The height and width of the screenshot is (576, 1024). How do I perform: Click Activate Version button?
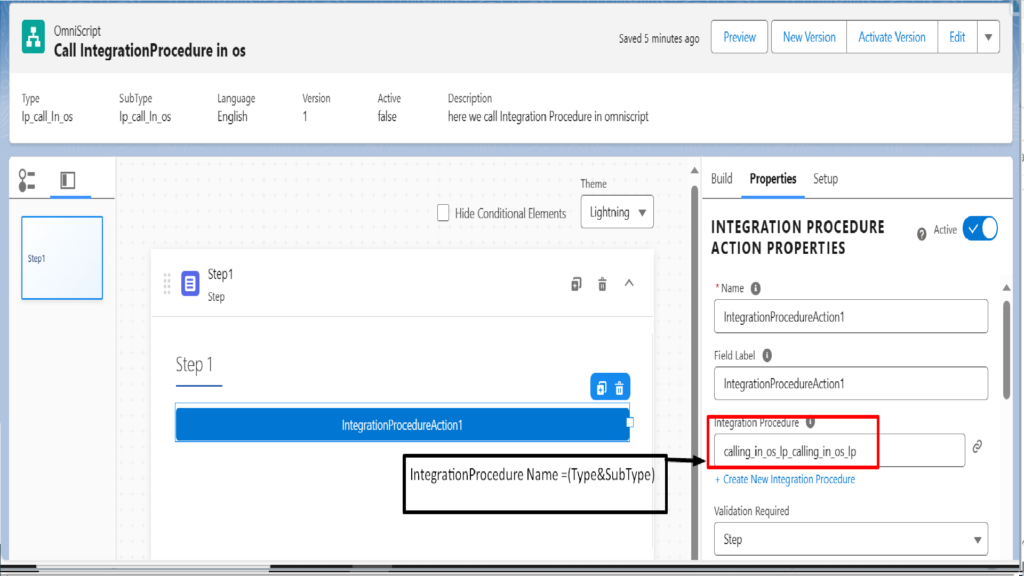point(892,37)
